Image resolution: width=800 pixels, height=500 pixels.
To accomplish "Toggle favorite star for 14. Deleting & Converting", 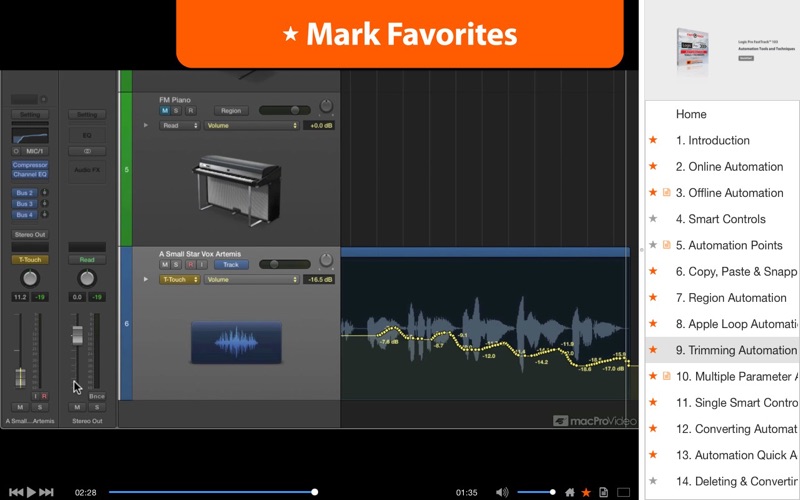I will tap(653, 481).
